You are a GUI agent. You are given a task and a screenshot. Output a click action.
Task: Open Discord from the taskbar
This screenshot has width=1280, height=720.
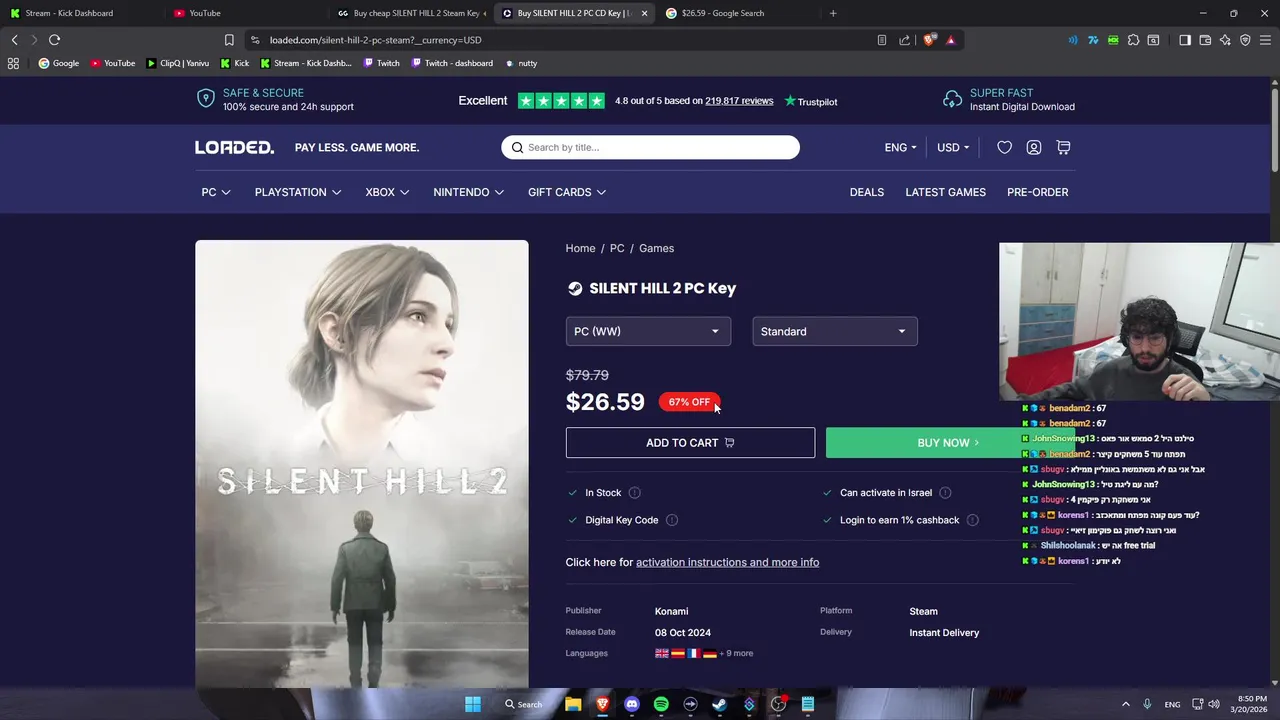click(631, 704)
